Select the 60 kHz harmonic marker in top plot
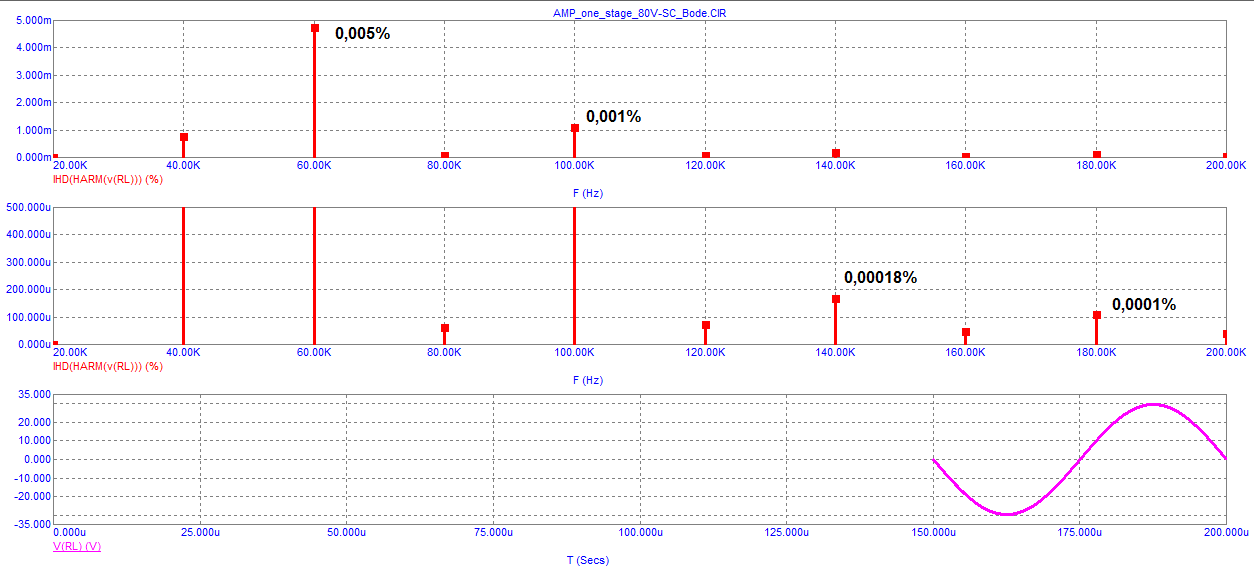Viewport: 1254px width, 573px height. click(x=314, y=28)
